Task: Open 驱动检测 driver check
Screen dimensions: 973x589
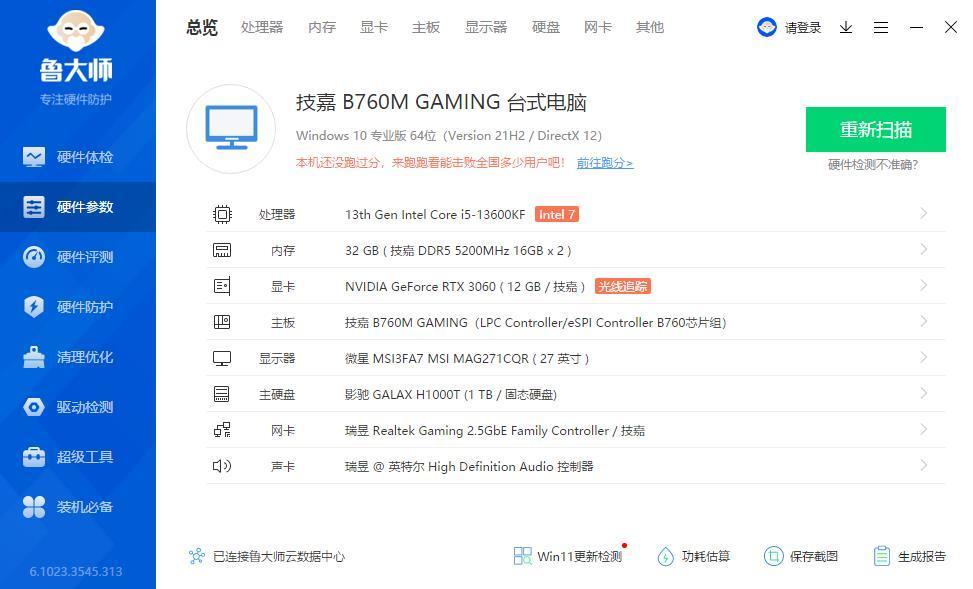Action: (78, 407)
